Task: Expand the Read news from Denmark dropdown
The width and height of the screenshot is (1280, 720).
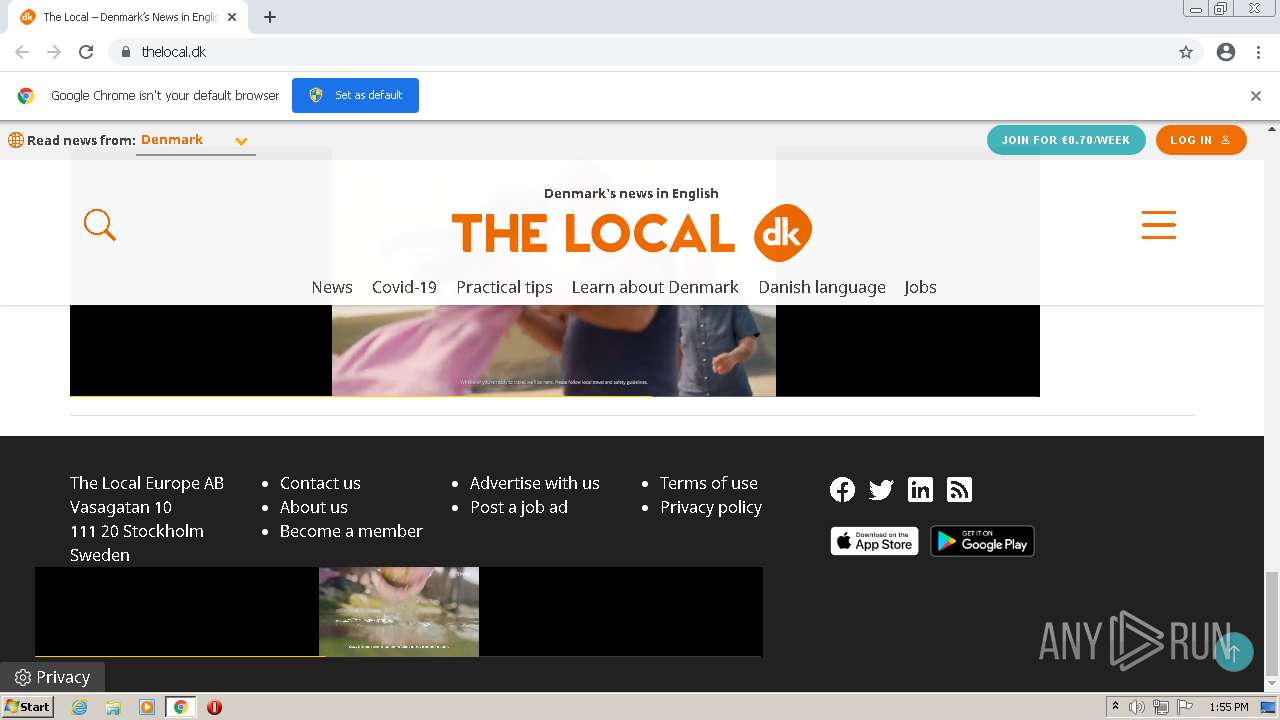Action: point(196,141)
